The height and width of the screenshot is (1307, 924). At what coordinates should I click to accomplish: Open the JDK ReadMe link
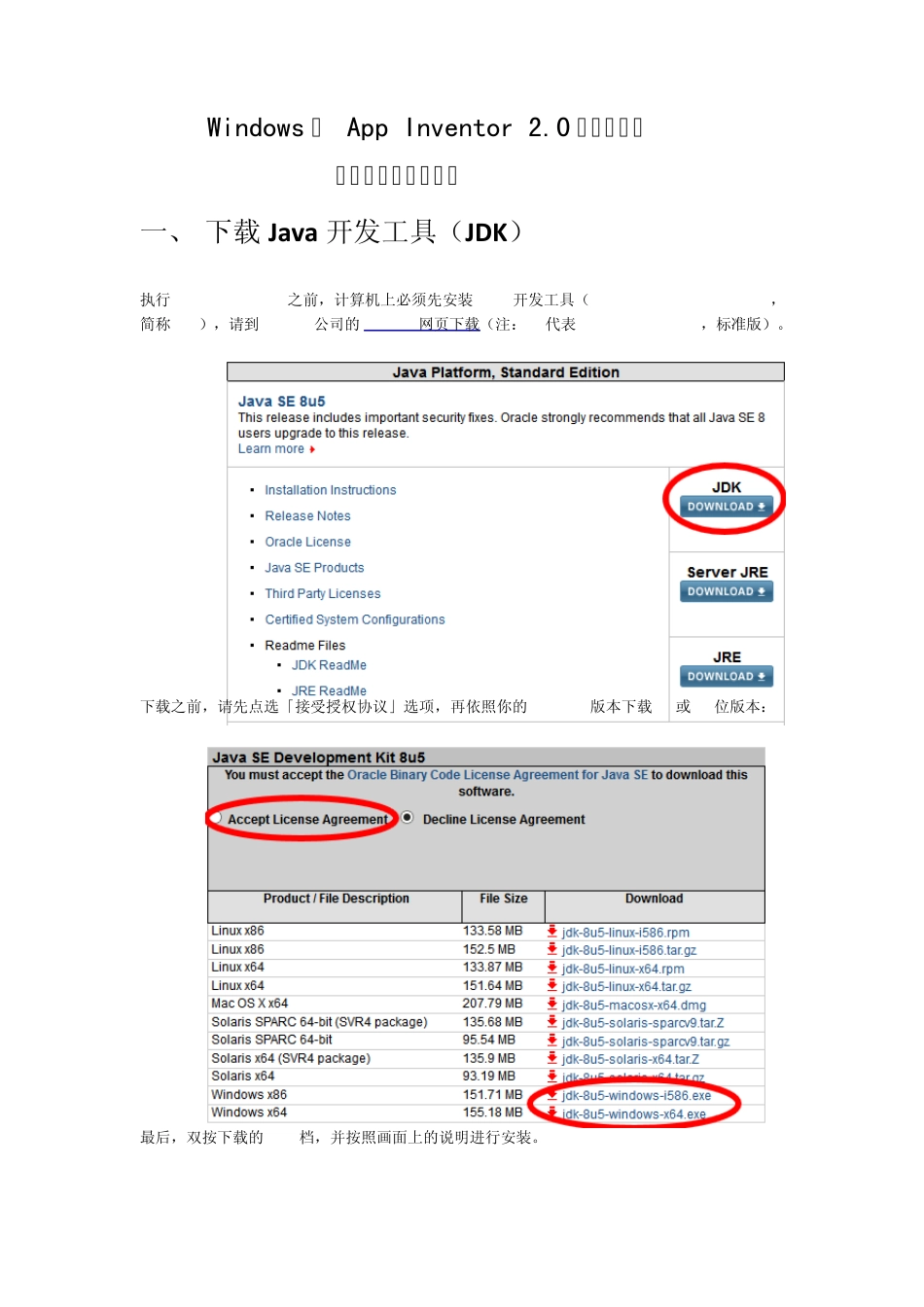coord(329,665)
